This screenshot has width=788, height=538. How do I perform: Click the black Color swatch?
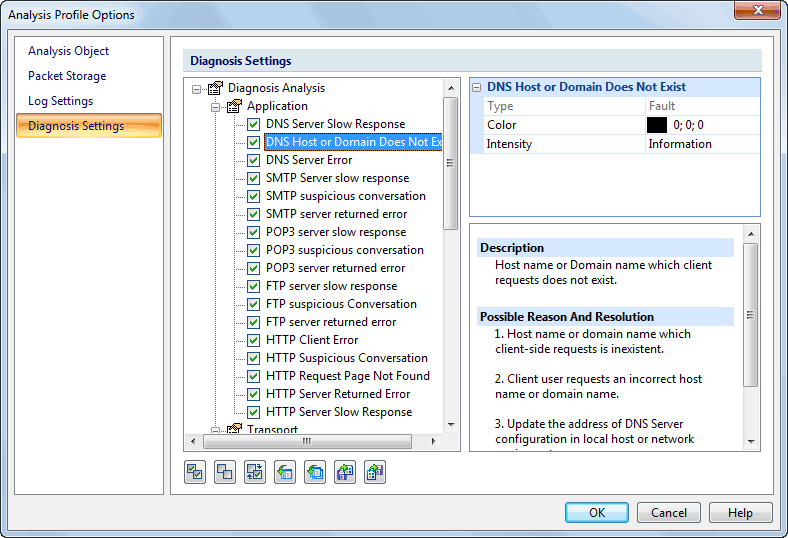pos(657,125)
